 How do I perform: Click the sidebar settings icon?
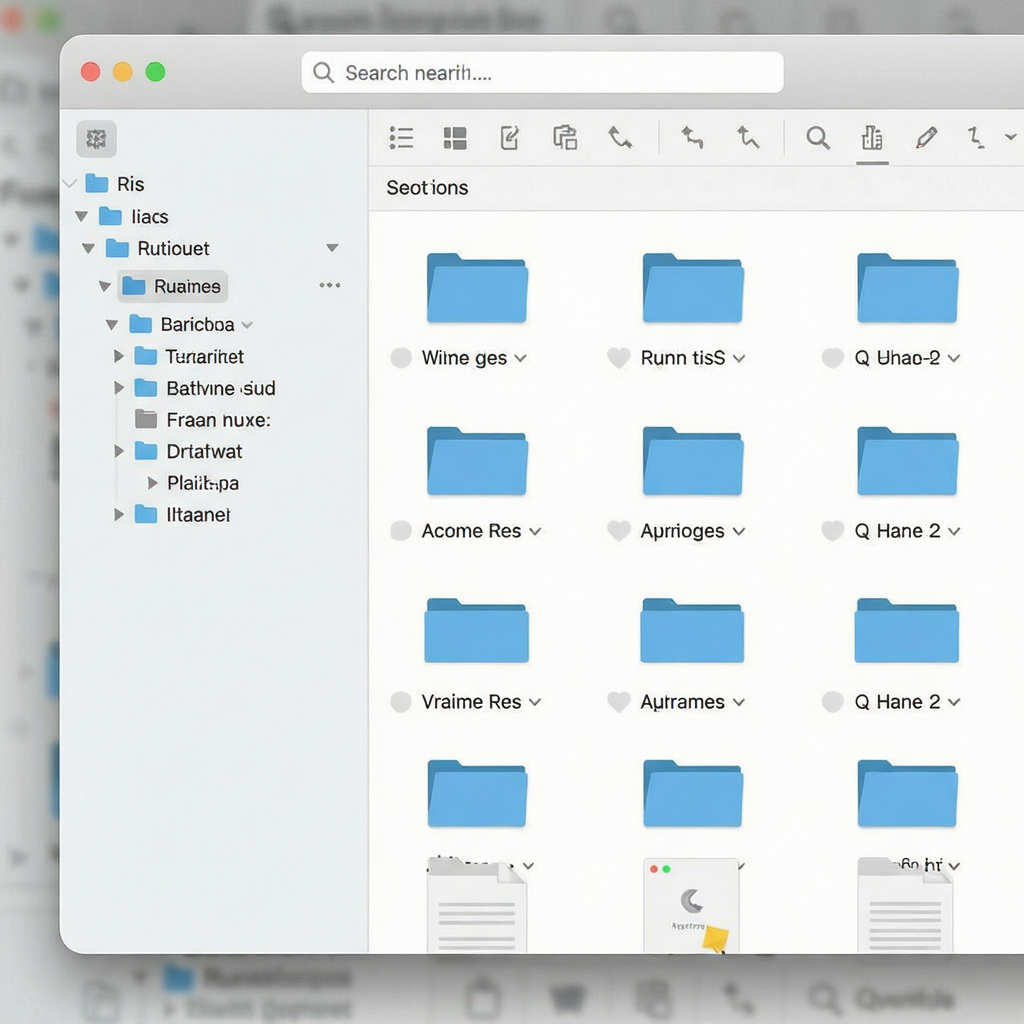pos(97,138)
